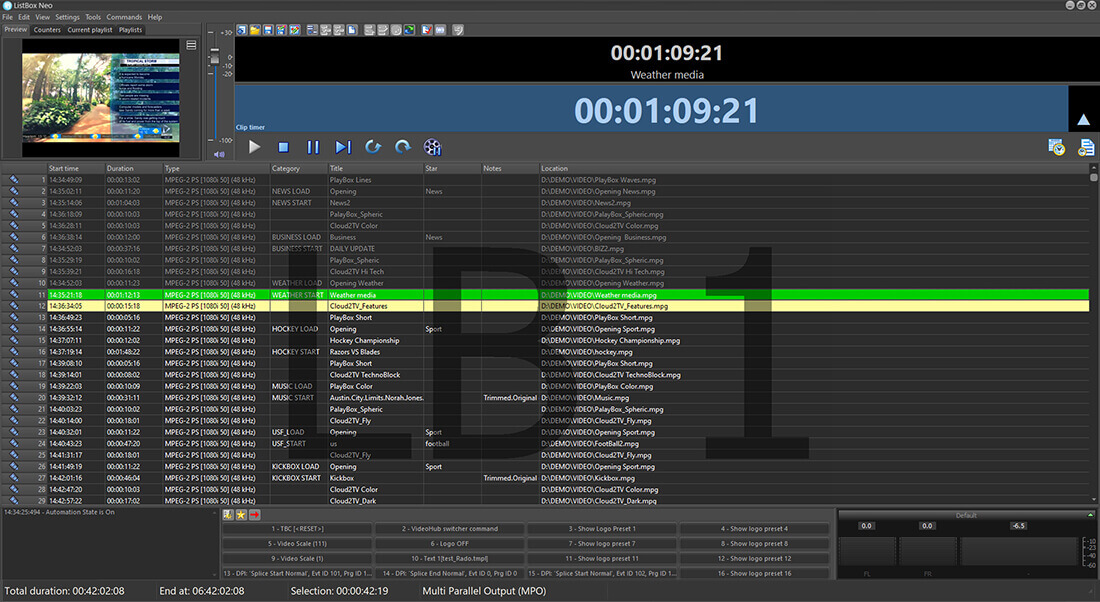Click the '1 - TBC [<RESET>]' command button

(x=297, y=528)
